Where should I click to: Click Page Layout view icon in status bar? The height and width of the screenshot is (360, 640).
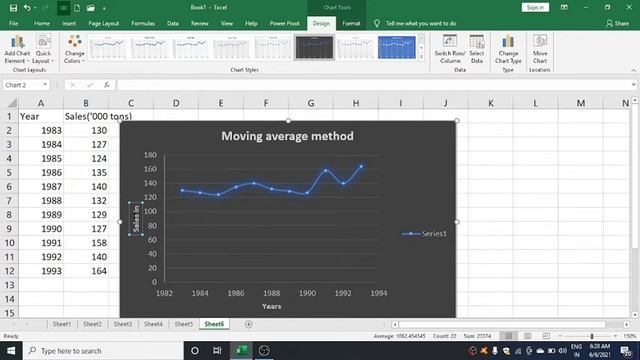click(527, 336)
